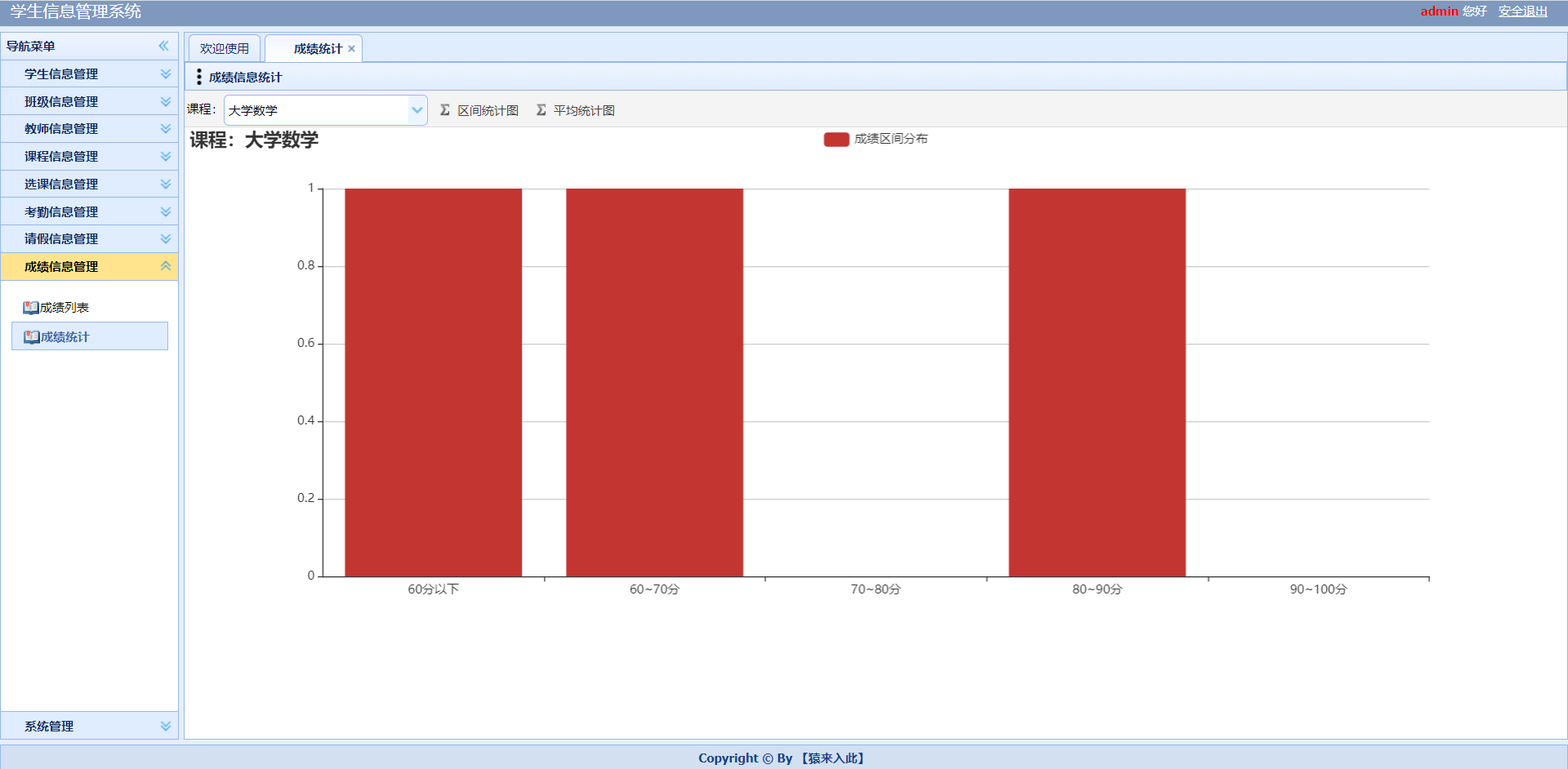The height and width of the screenshot is (769, 1568).
Task: Click the sigma icon for 区间统计图
Action: (x=445, y=109)
